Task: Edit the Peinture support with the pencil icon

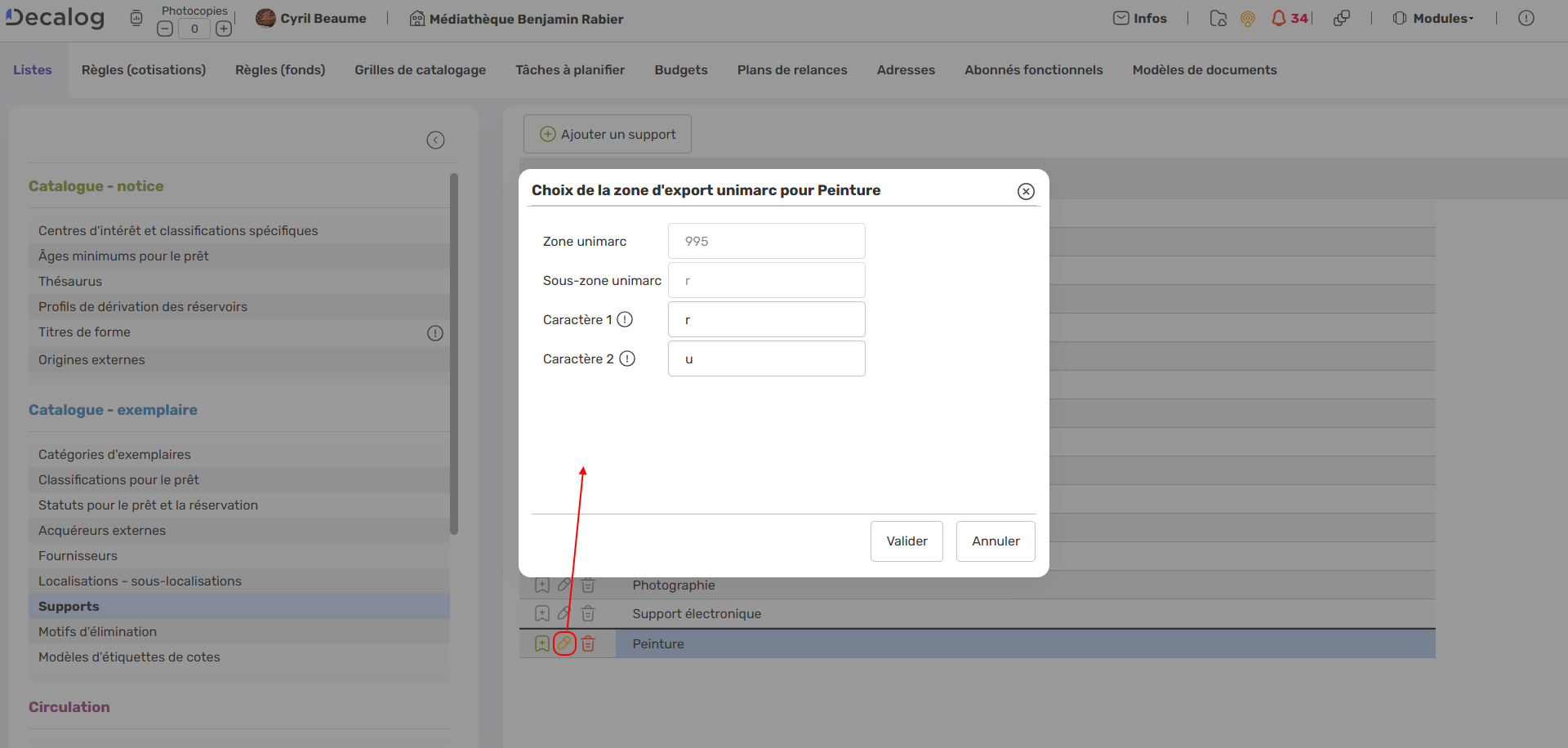Action: [x=565, y=643]
